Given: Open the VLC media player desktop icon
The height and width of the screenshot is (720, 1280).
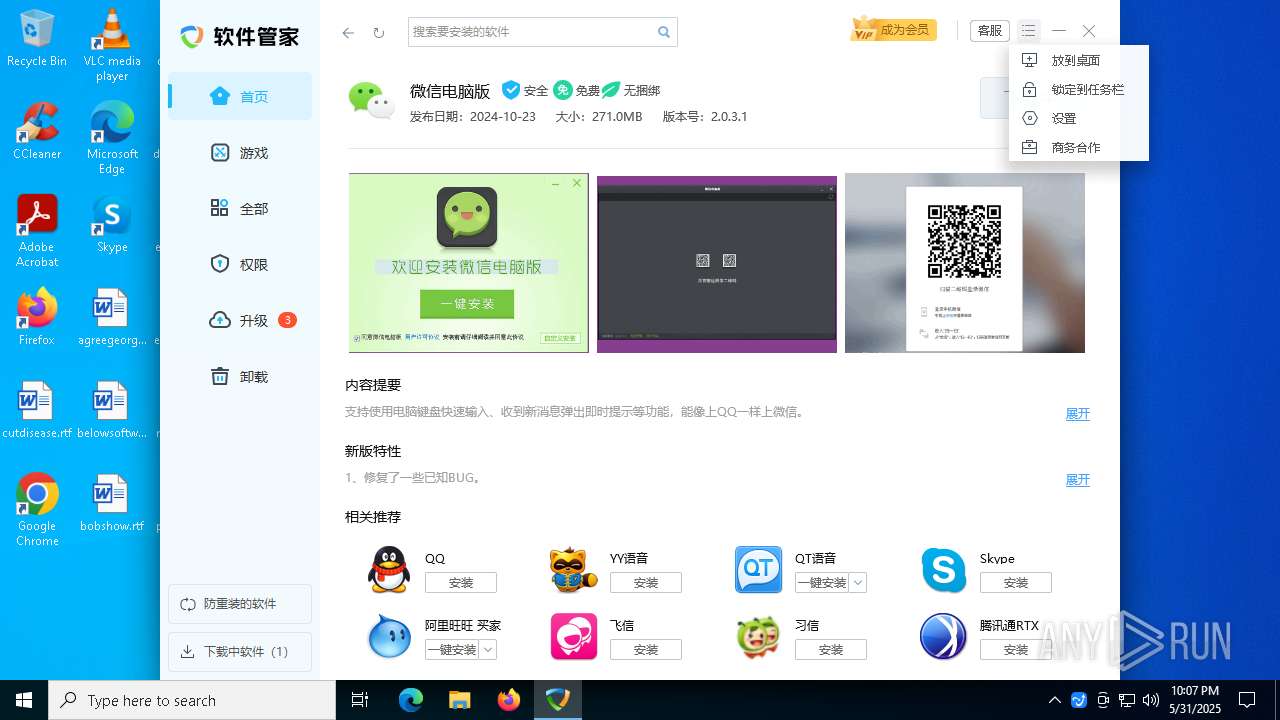Looking at the screenshot, I should coord(112,45).
